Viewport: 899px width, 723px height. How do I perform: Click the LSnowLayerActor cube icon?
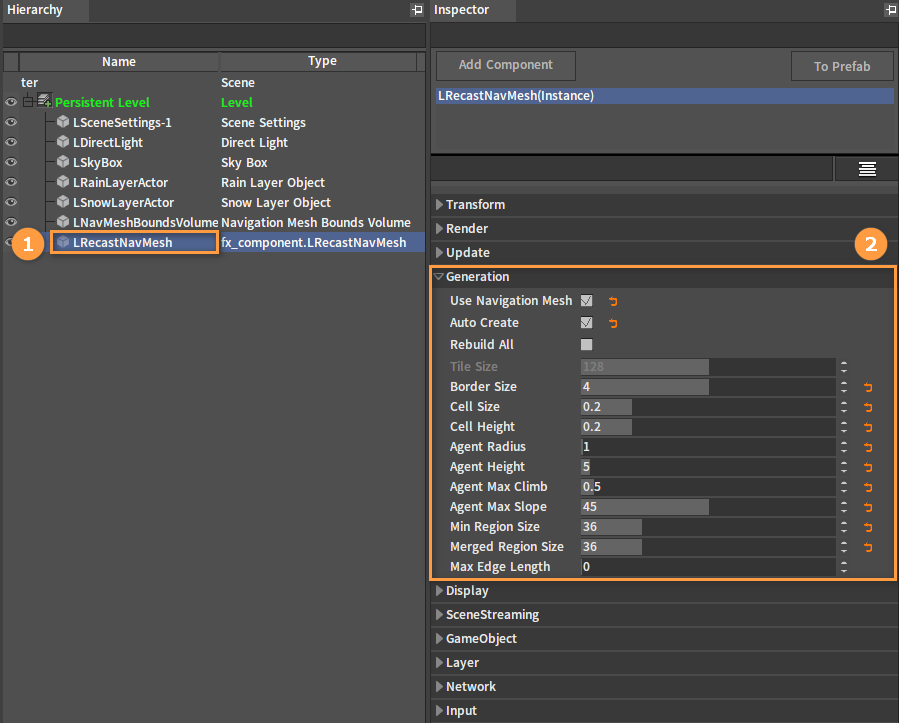63,202
